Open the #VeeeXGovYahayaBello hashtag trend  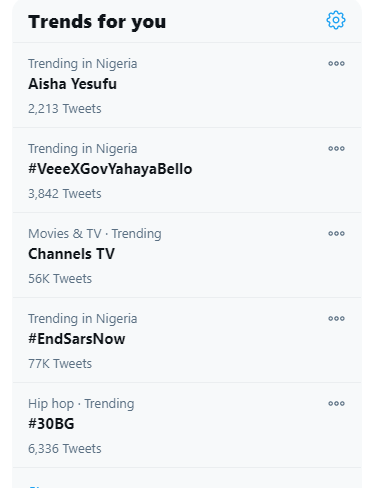coord(110,169)
